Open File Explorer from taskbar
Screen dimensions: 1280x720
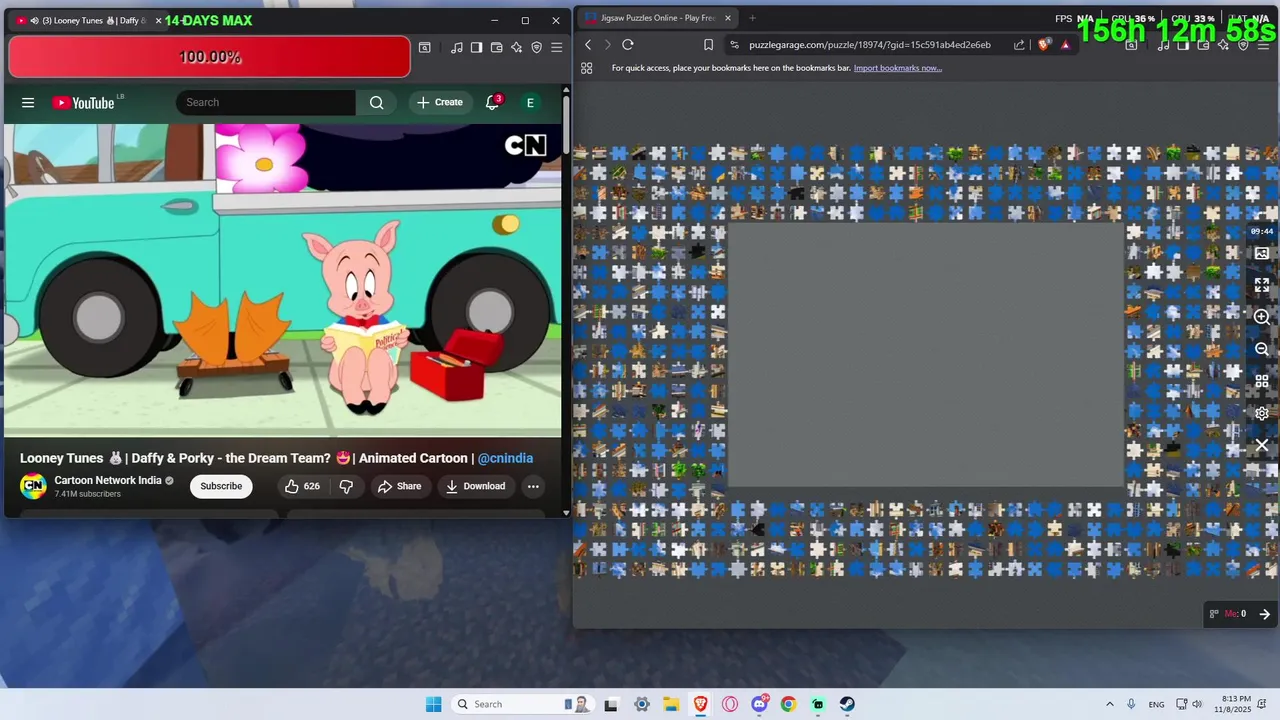671,704
